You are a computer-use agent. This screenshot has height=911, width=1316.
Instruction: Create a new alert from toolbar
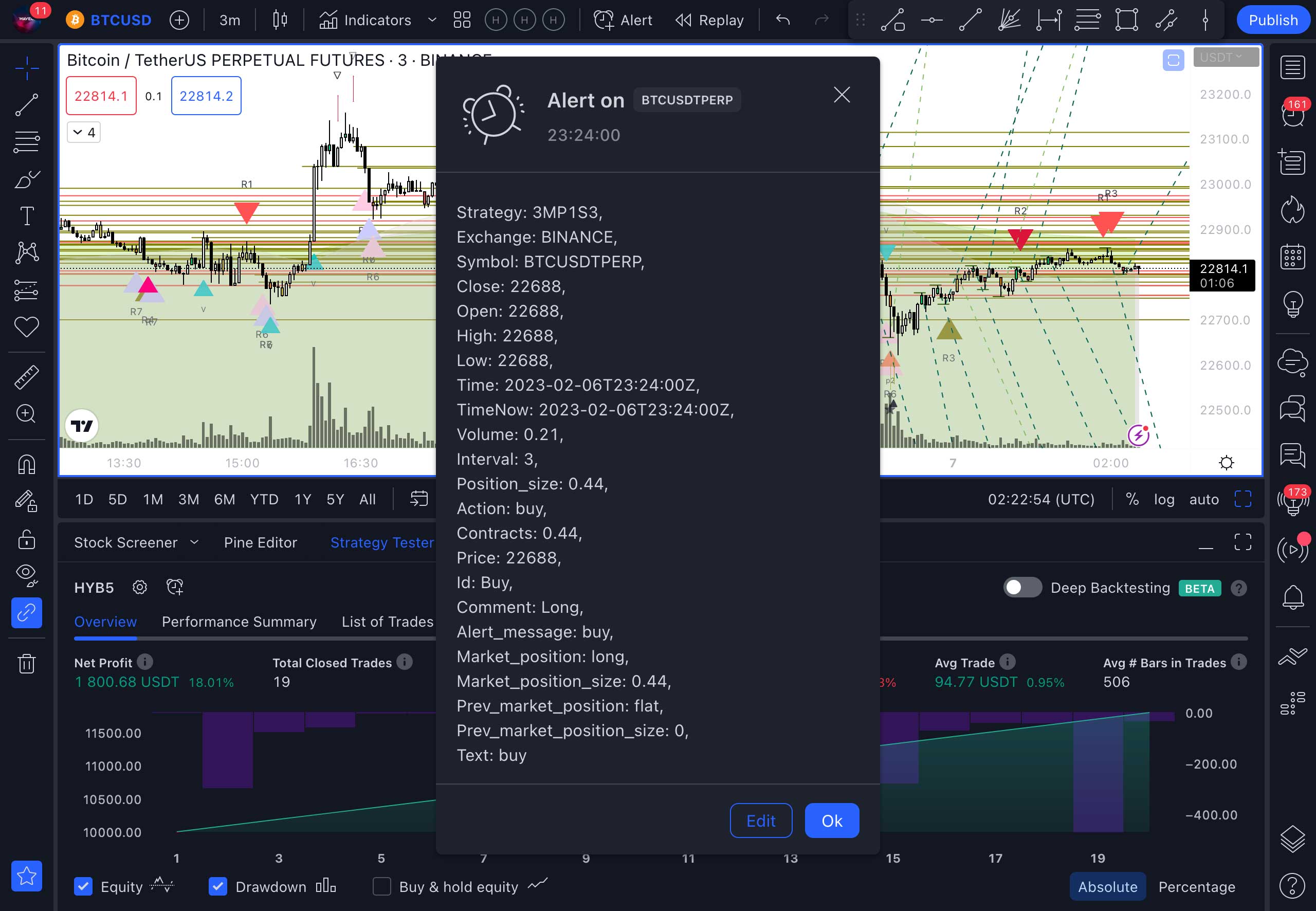coord(623,20)
